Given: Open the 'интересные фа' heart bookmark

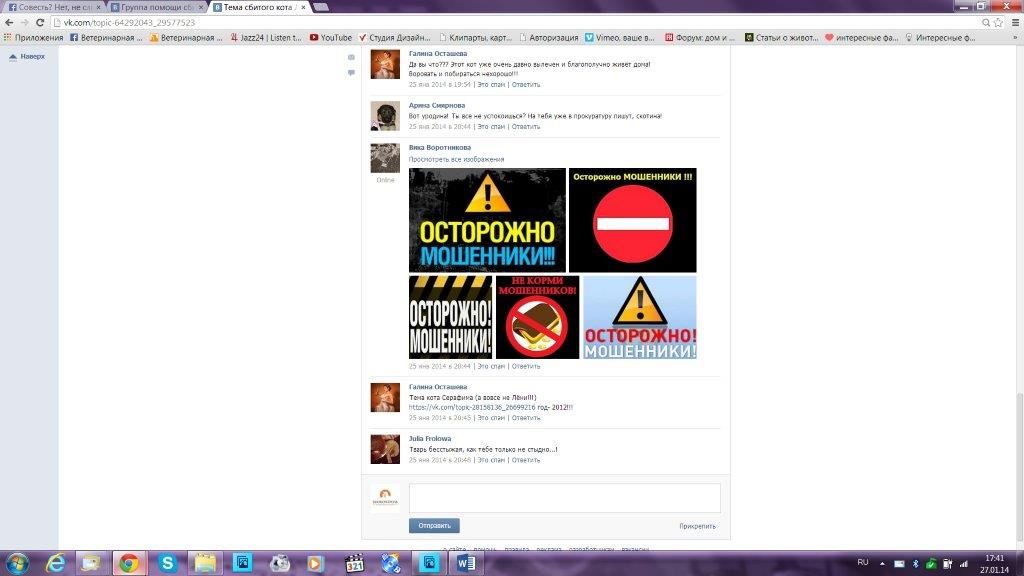Looking at the screenshot, I should 861,38.
